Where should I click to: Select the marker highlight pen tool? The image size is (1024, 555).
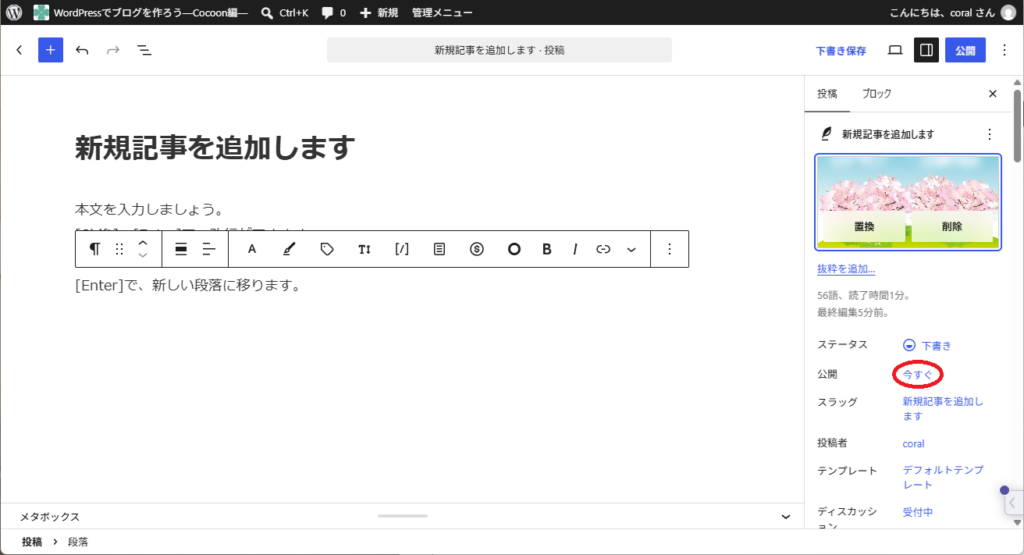point(289,249)
